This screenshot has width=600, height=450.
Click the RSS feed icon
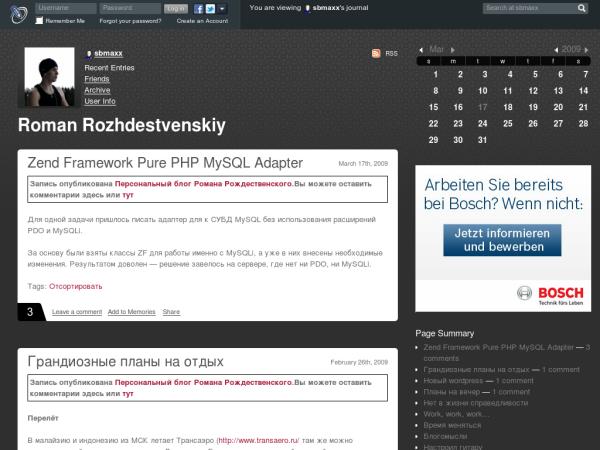pyautogui.click(x=376, y=54)
